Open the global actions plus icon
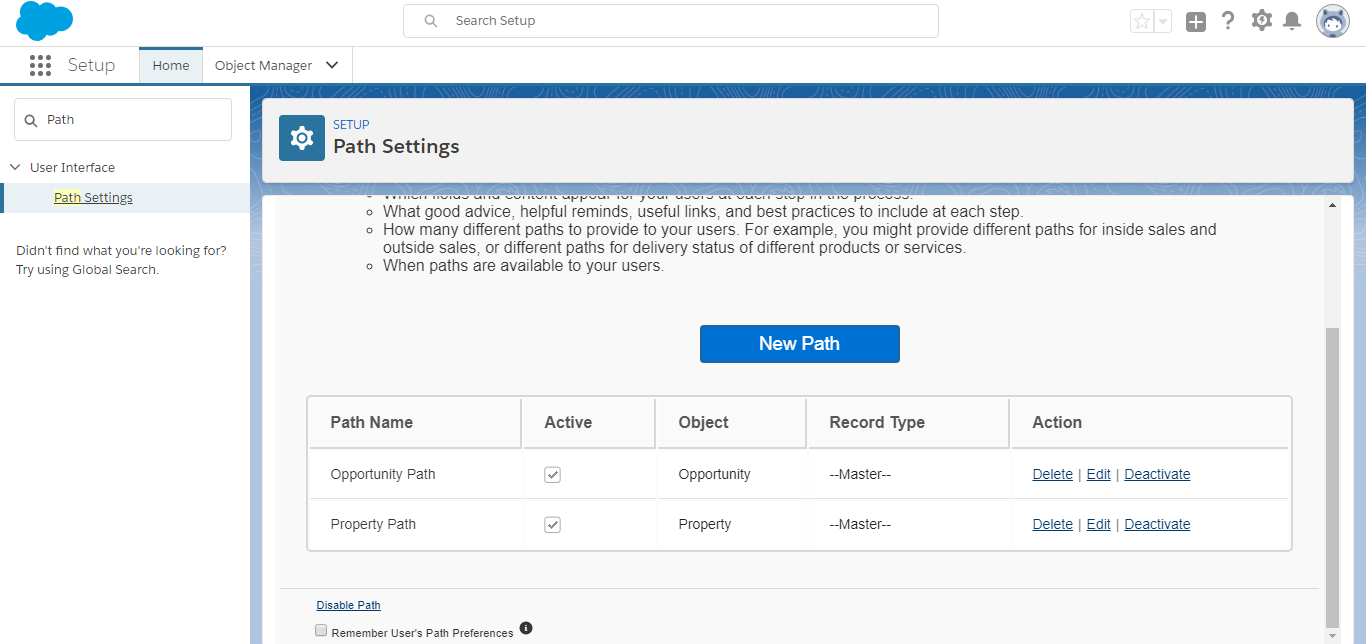 click(x=1195, y=21)
